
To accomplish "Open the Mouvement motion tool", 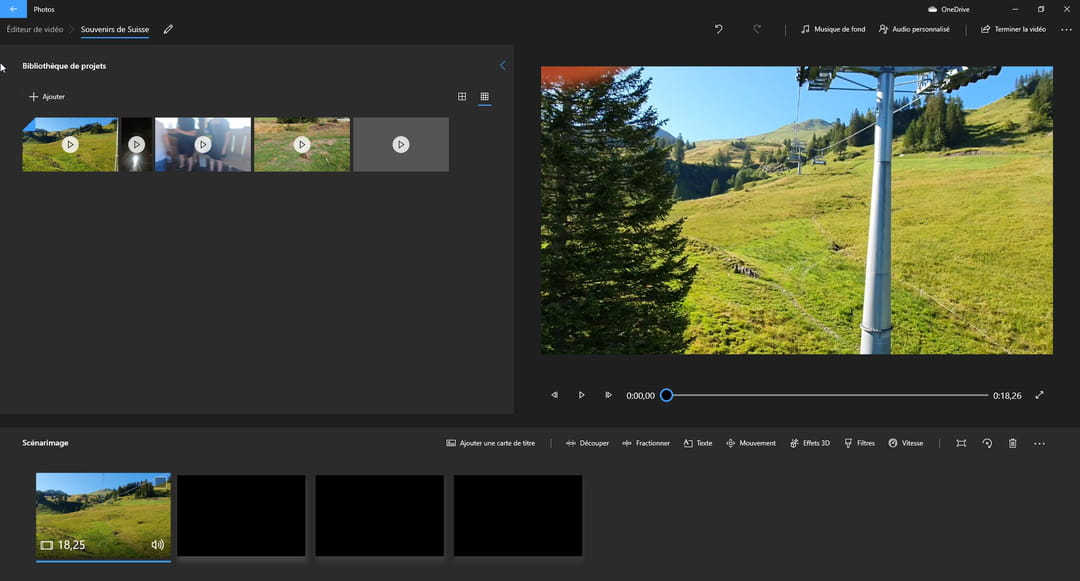I will point(751,442).
